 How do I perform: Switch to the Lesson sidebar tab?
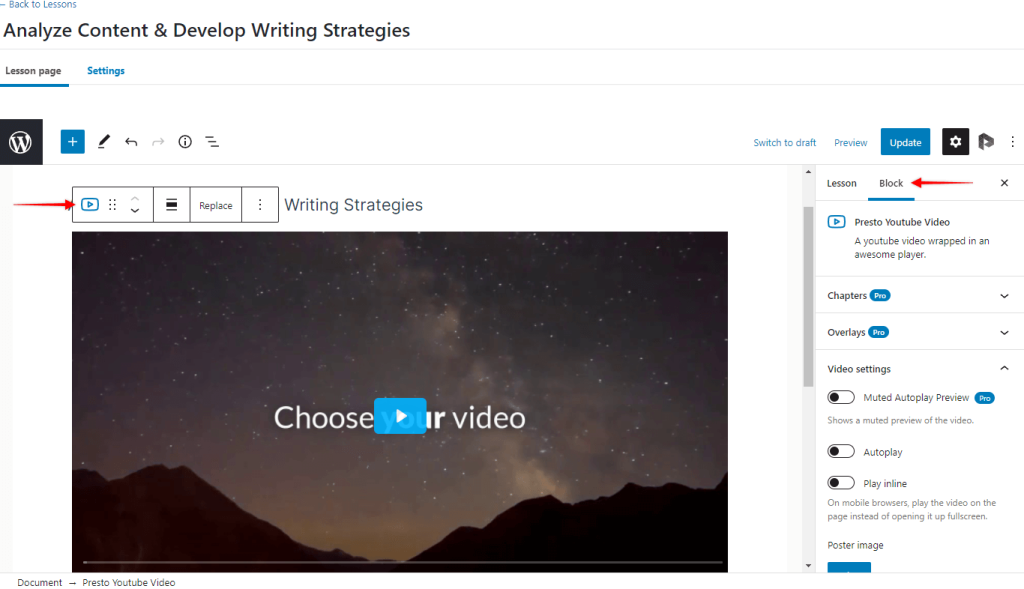pos(841,183)
